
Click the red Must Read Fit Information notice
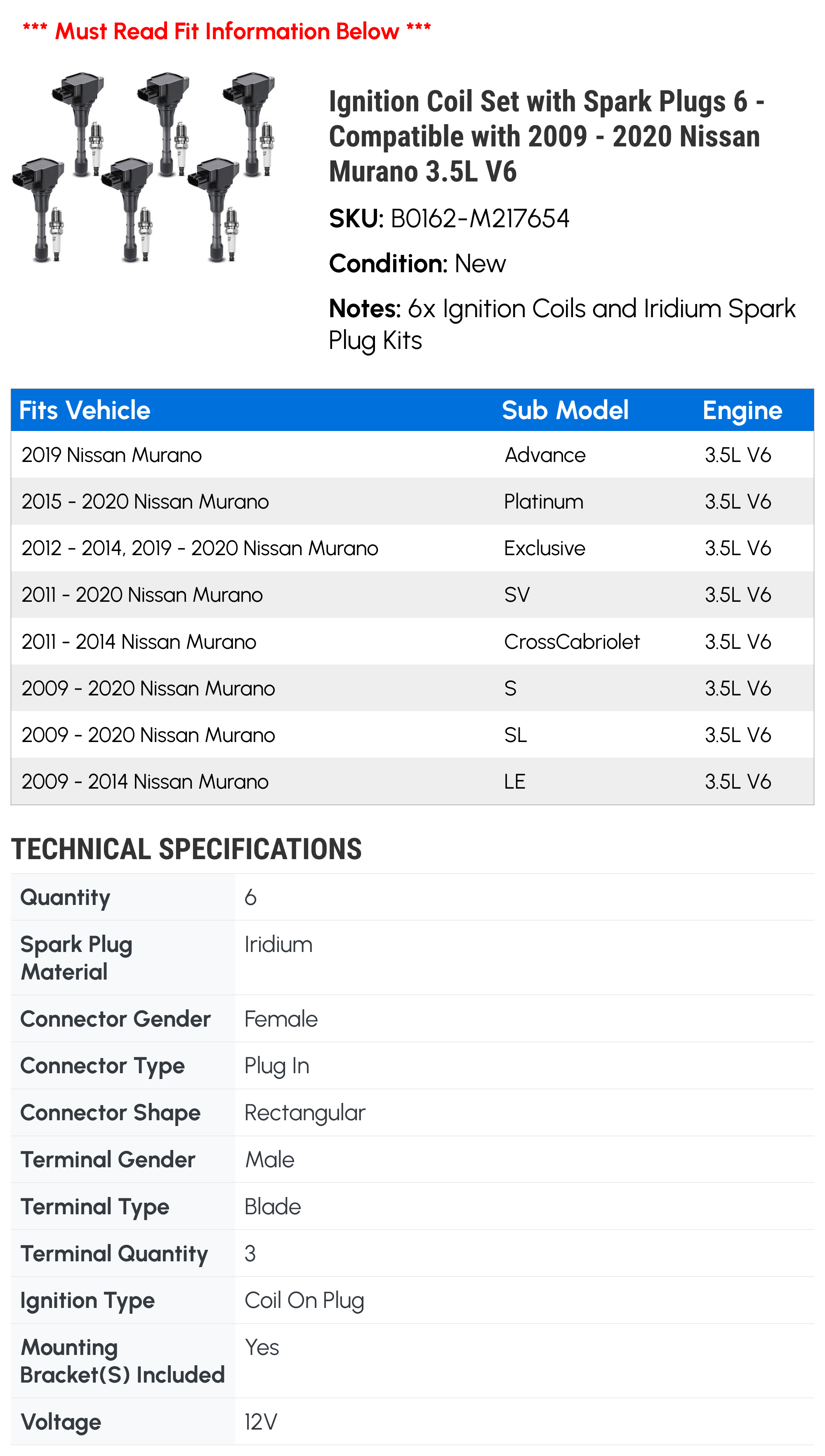click(226, 31)
